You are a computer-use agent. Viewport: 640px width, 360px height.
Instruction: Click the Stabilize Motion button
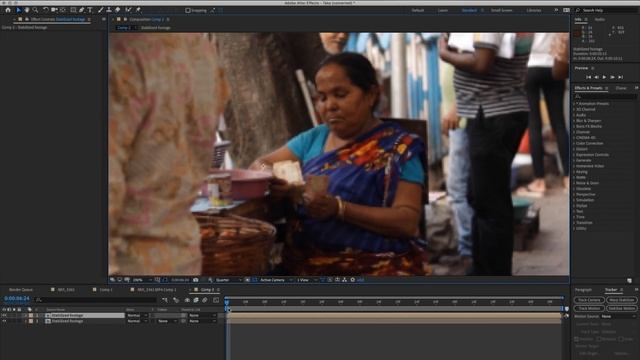click(x=621, y=309)
